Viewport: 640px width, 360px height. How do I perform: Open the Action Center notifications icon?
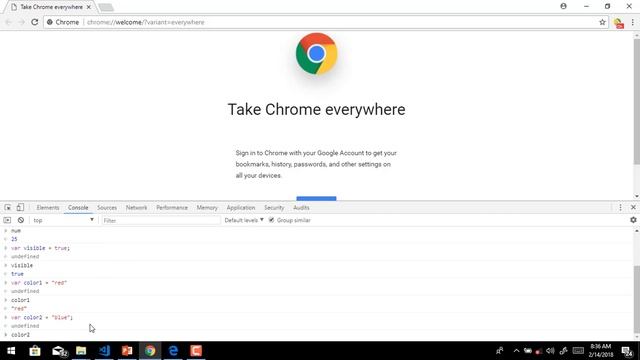tap(627, 351)
